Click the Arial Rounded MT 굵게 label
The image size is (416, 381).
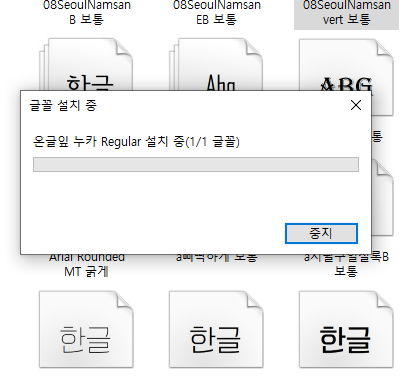(87, 266)
